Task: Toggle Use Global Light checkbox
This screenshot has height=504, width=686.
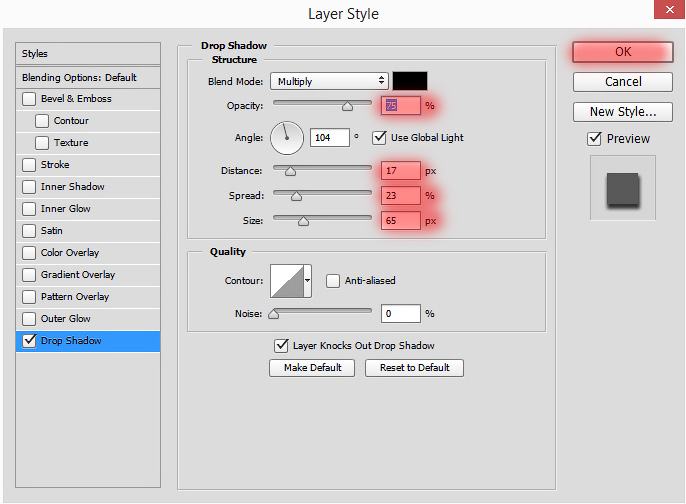Action: click(x=379, y=138)
